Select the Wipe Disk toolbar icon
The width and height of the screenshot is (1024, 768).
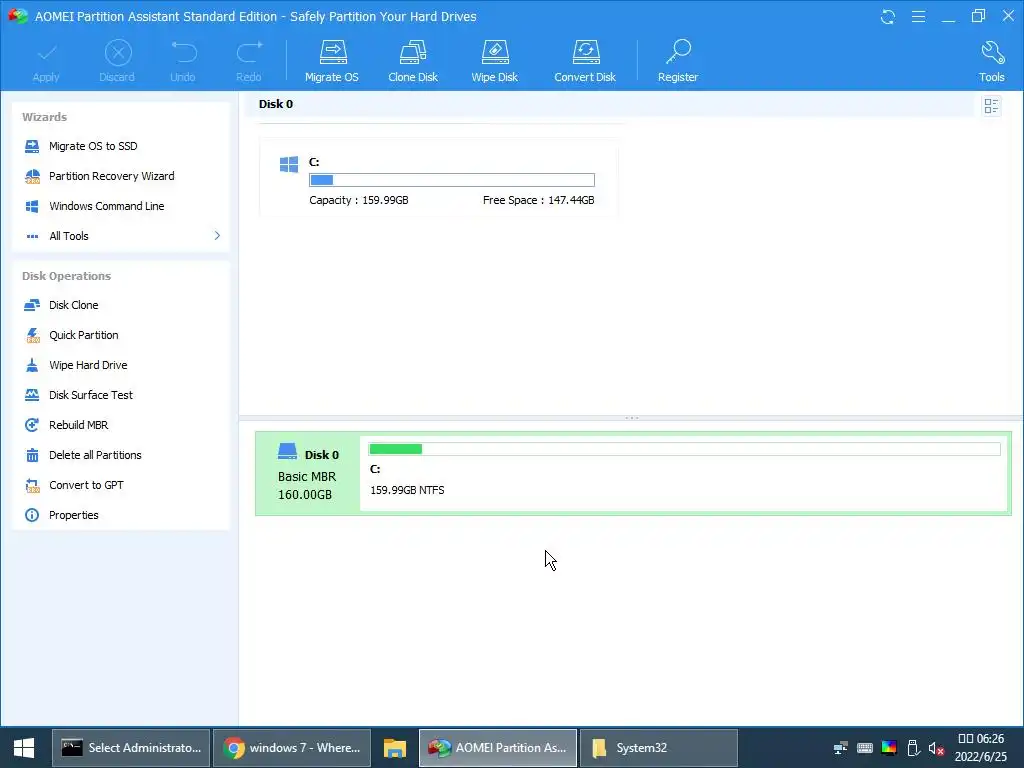[494, 52]
